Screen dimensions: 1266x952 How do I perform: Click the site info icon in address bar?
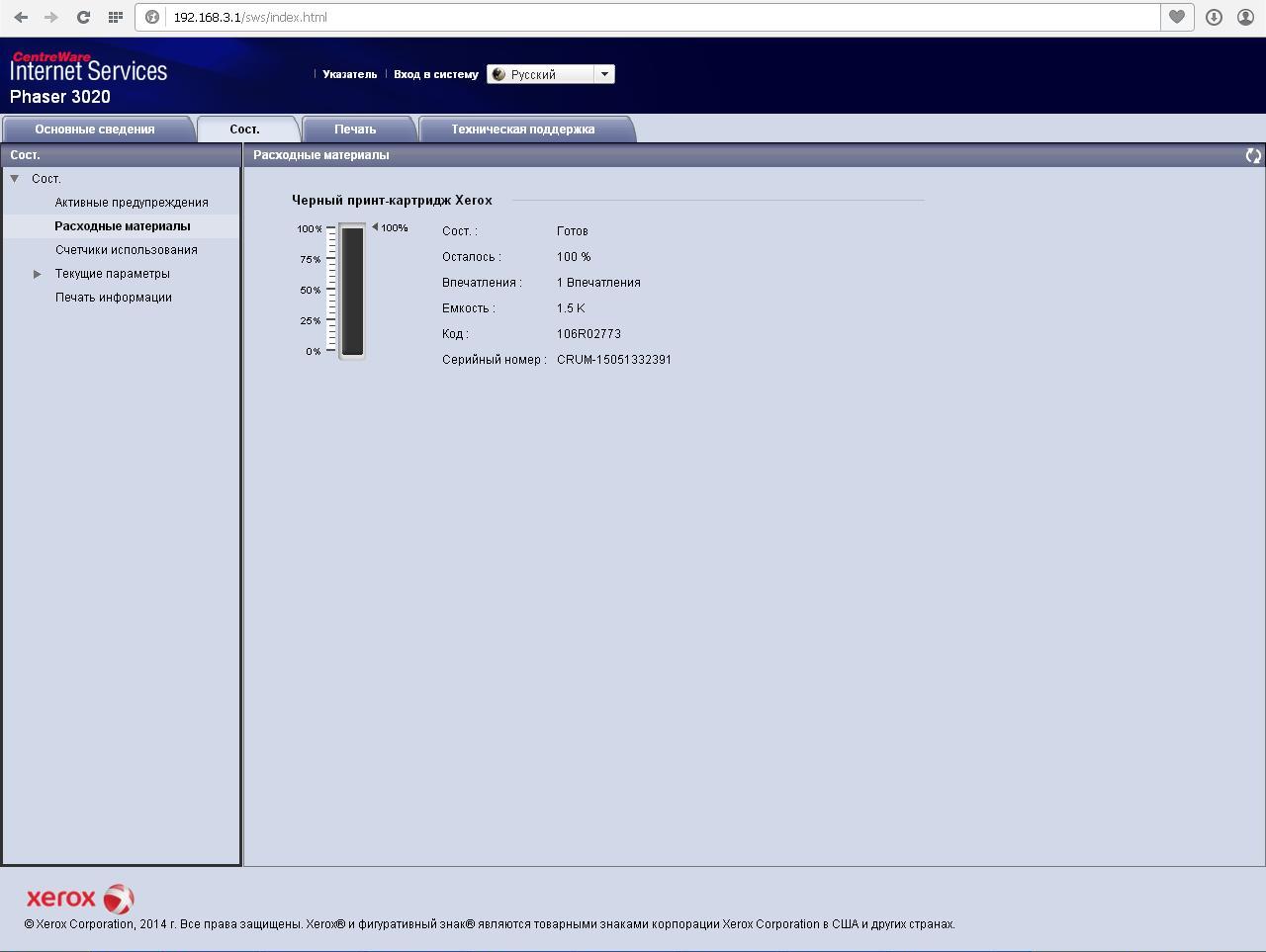coord(152,17)
